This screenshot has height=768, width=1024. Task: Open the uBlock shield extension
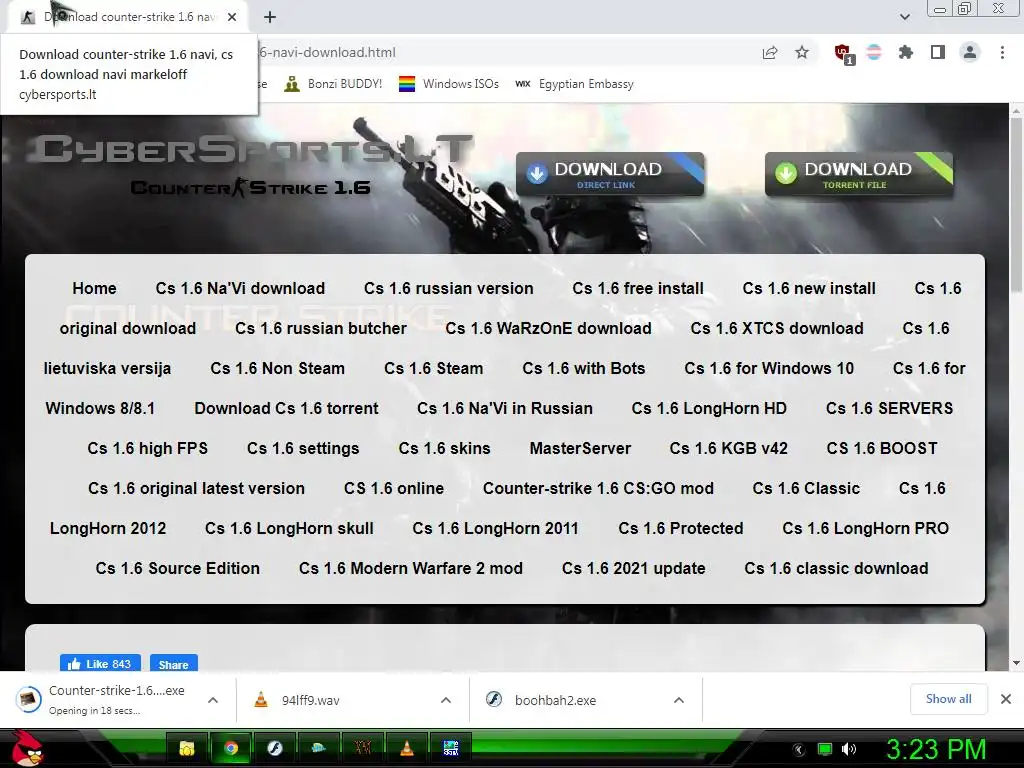tap(843, 53)
